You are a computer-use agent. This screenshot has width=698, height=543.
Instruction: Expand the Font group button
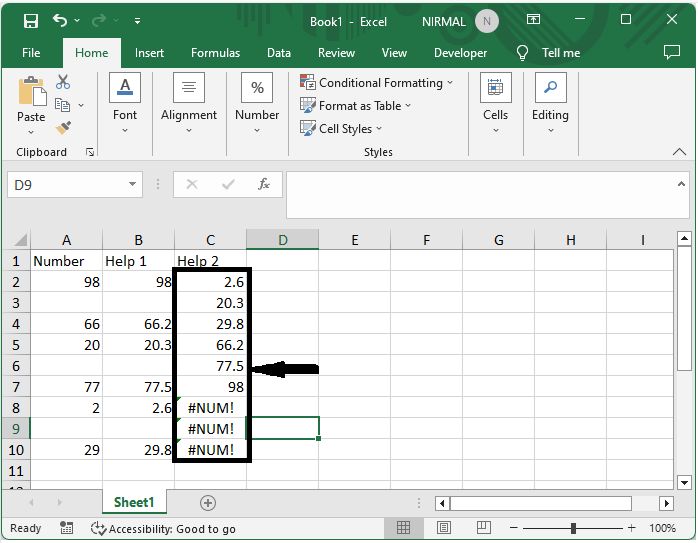tap(125, 104)
